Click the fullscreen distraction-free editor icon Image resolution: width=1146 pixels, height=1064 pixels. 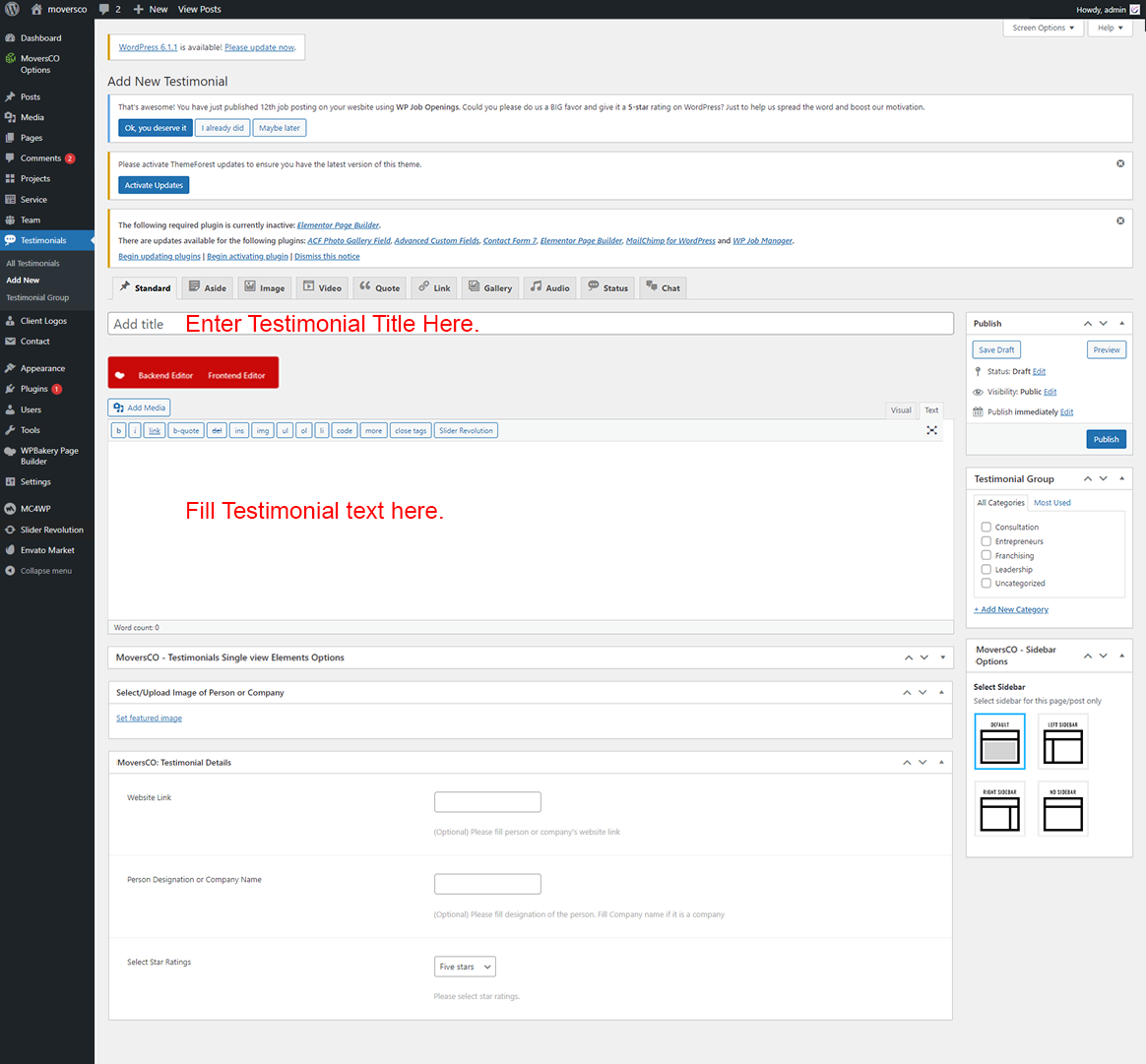tap(931, 430)
